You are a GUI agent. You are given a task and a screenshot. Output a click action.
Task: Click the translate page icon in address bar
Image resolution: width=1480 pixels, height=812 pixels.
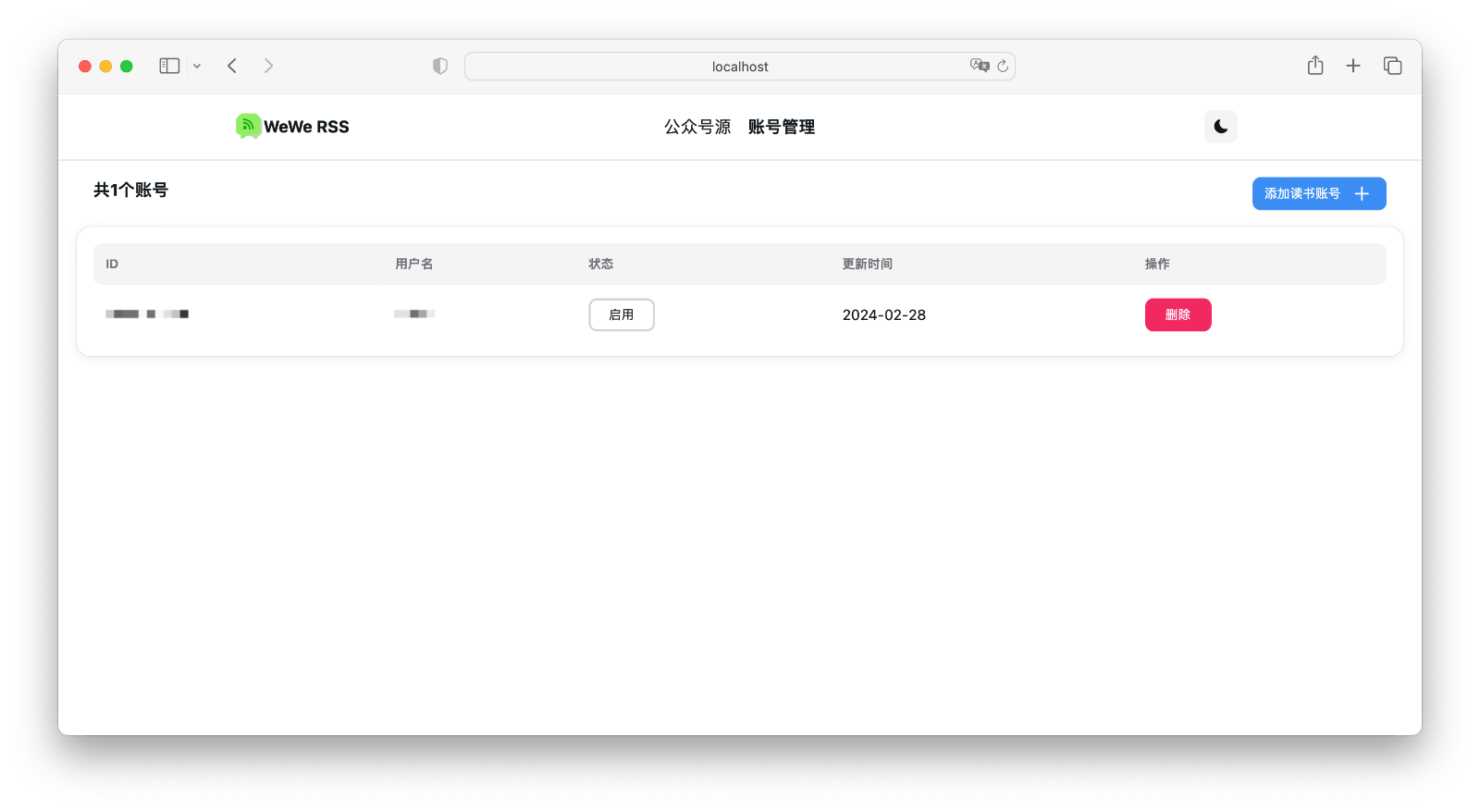tap(980, 66)
